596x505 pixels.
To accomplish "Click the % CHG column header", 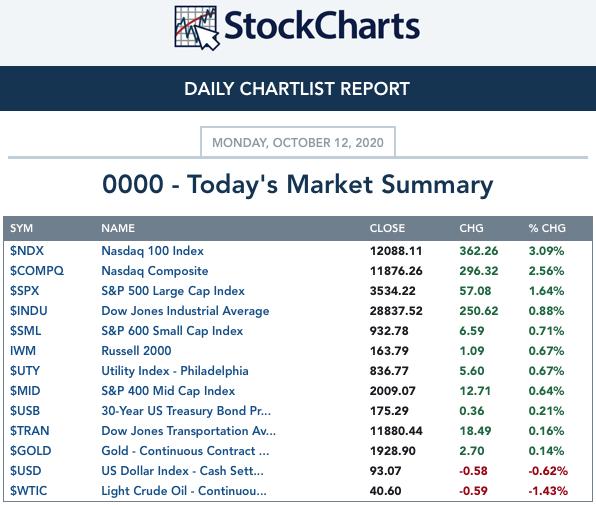I will coord(547,228).
